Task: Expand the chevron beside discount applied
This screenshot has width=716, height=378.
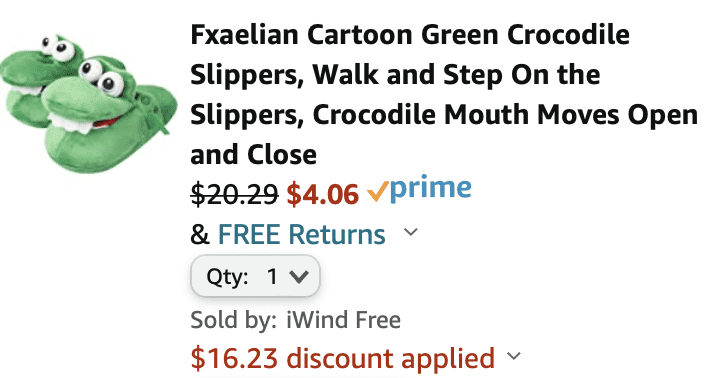Action: (x=514, y=356)
